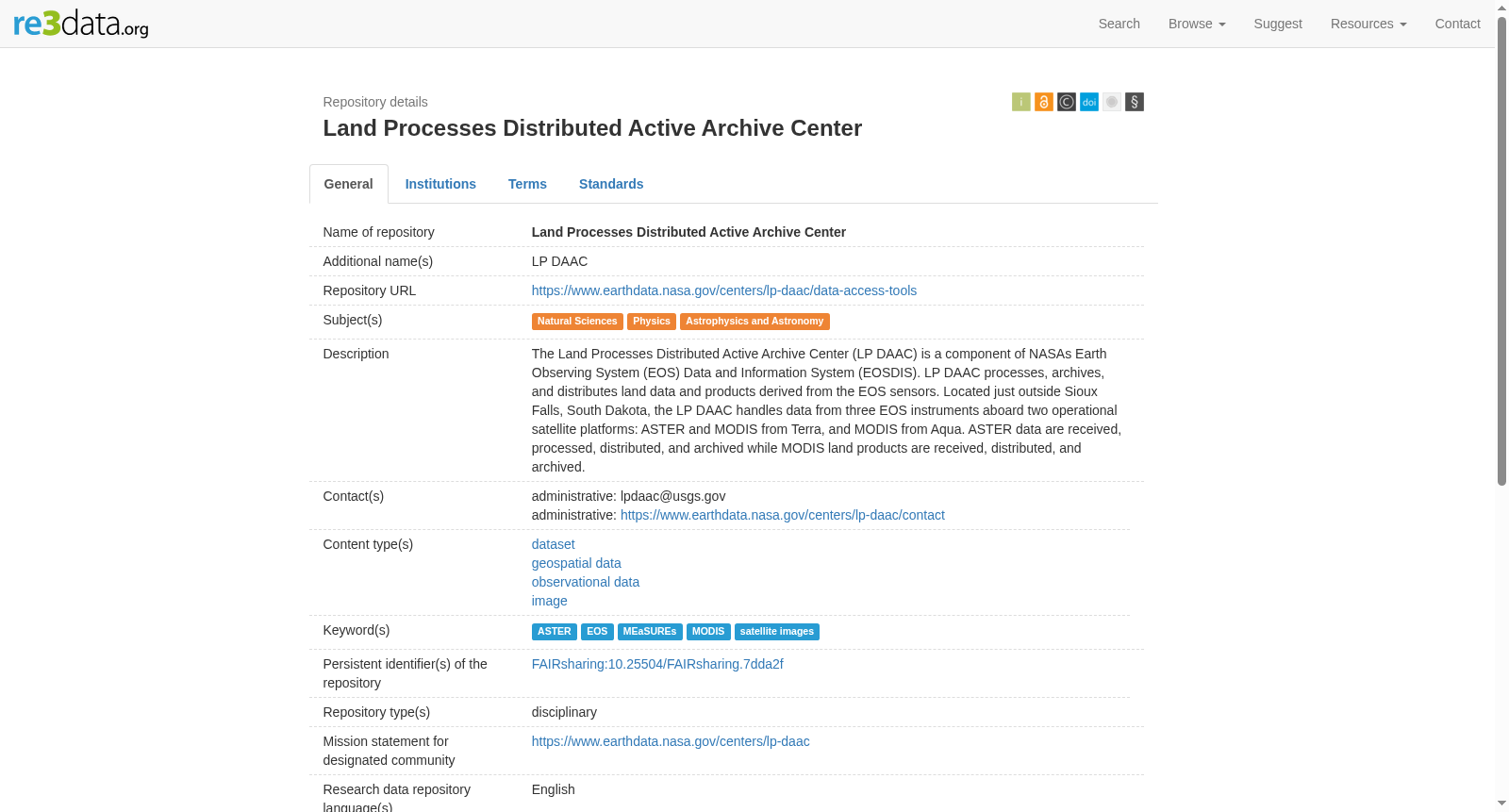Click the green information badge icon
The height and width of the screenshot is (812, 1509).
[x=1020, y=102]
